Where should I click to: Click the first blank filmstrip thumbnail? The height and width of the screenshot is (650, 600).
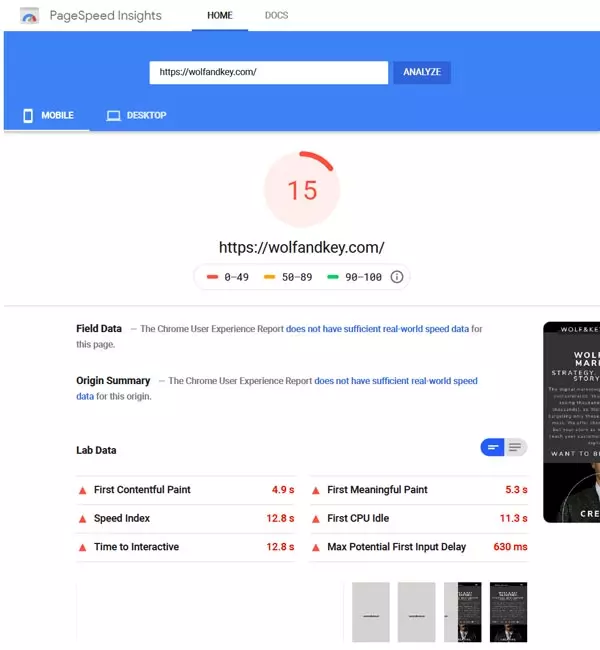pyautogui.click(x=371, y=612)
